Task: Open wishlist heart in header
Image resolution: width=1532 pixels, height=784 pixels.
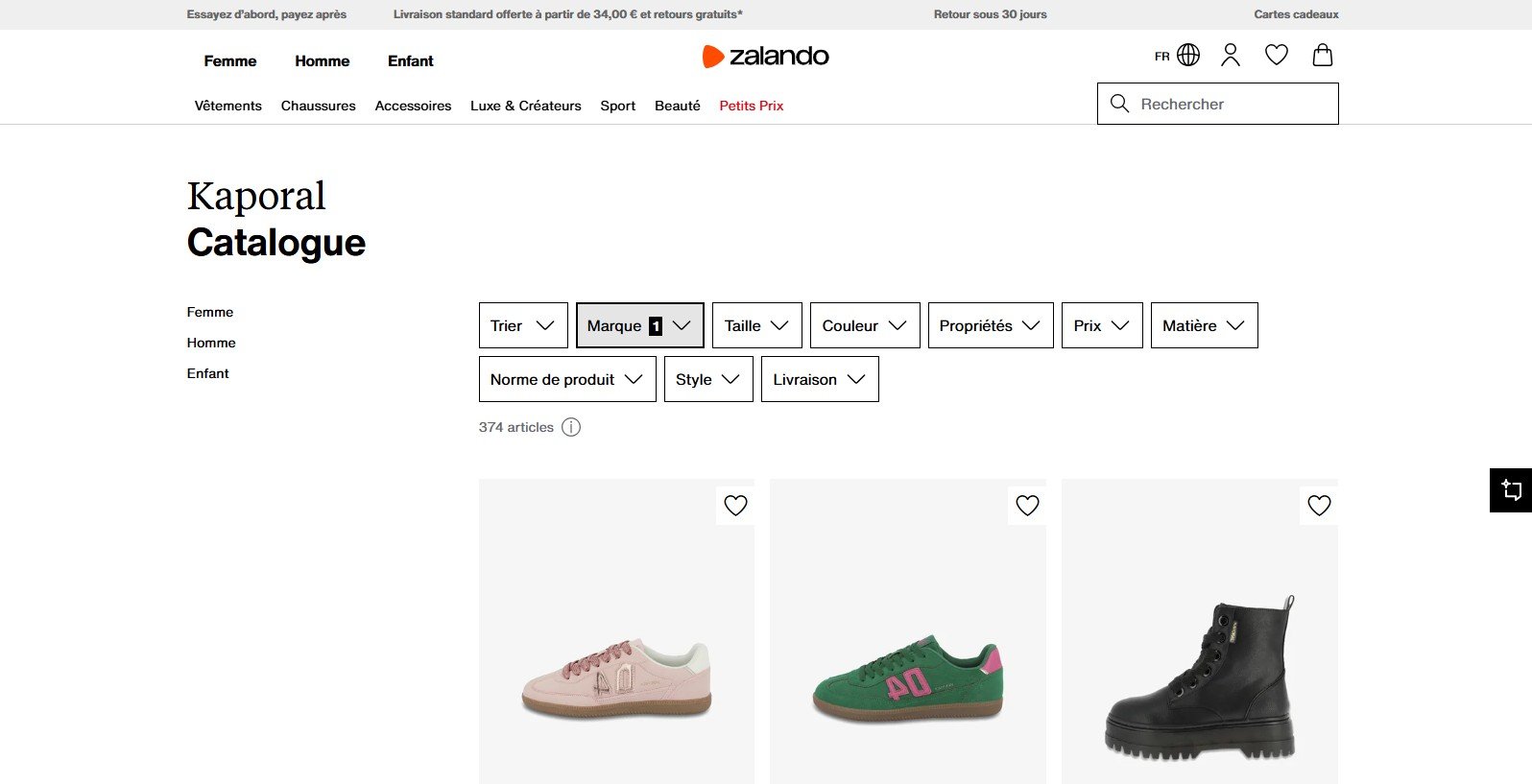Action: coord(1276,55)
